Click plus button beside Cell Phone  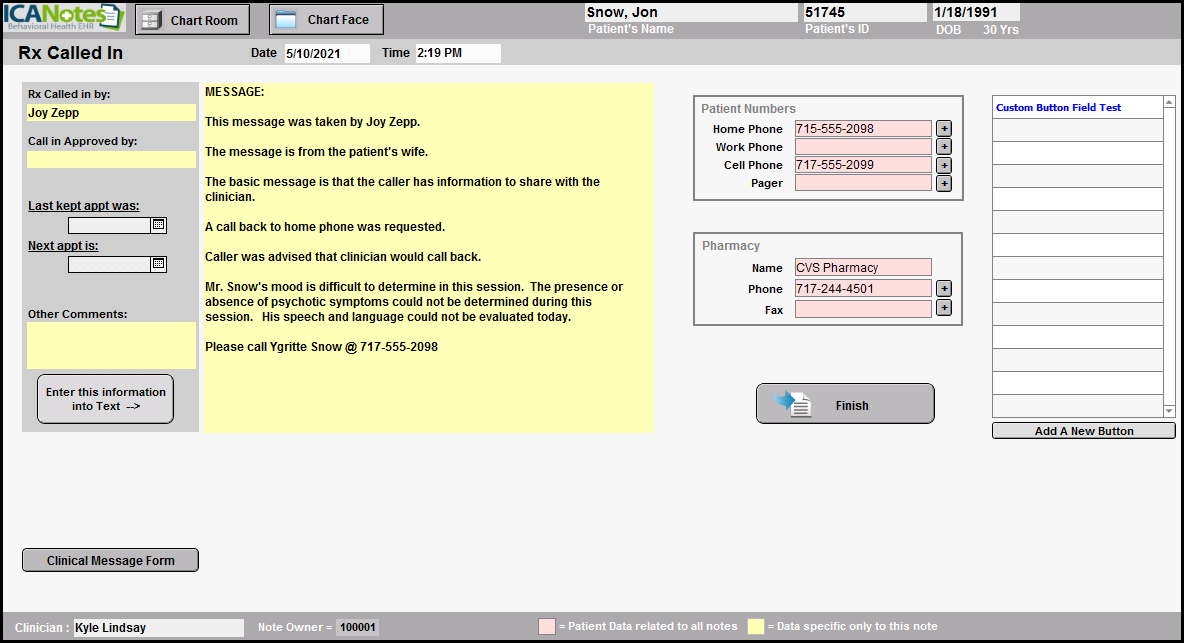coord(944,165)
